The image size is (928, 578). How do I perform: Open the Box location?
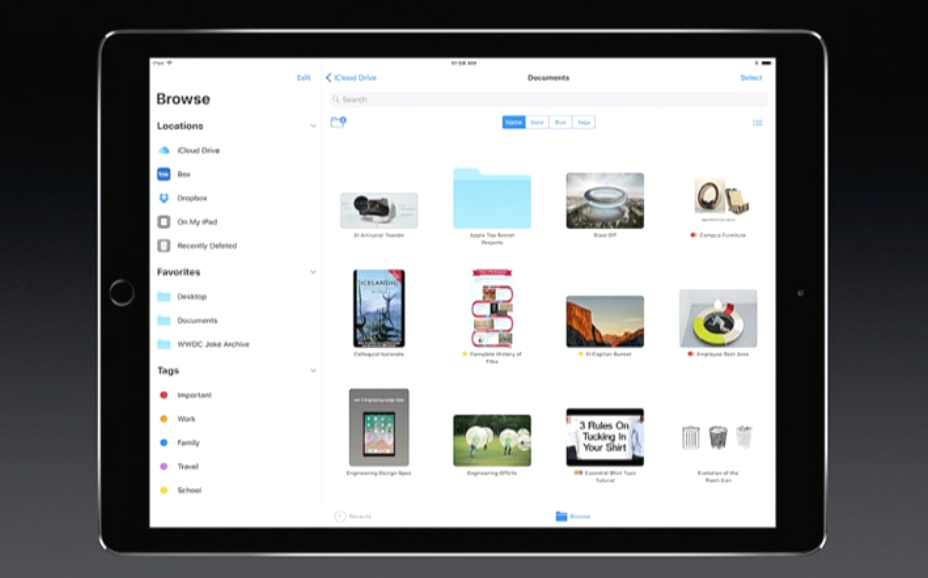183,174
